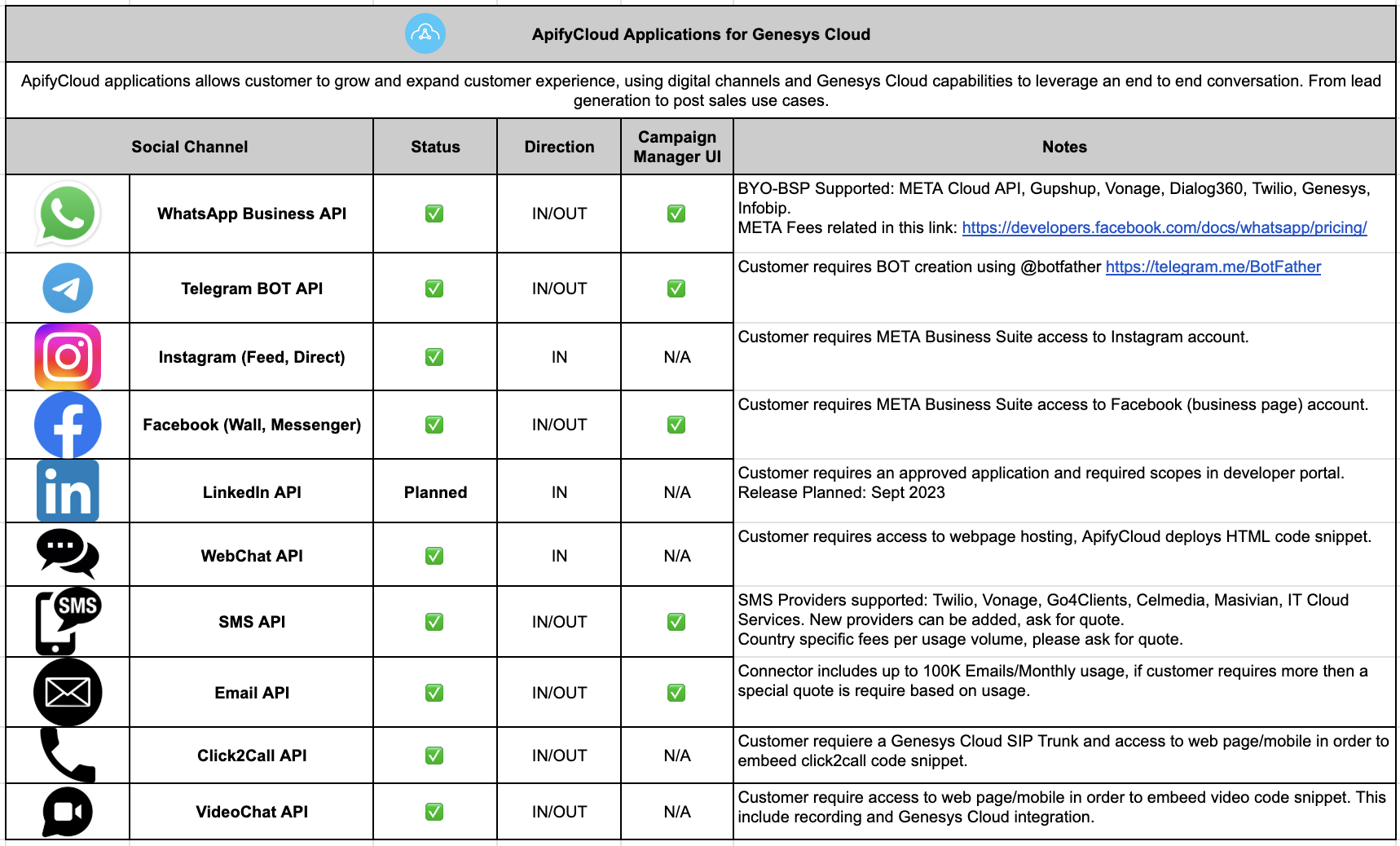Open the WhatsApp pricing developers.facebook.com link
1400x846 pixels.
pyautogui.click(x=1164, y=227)
